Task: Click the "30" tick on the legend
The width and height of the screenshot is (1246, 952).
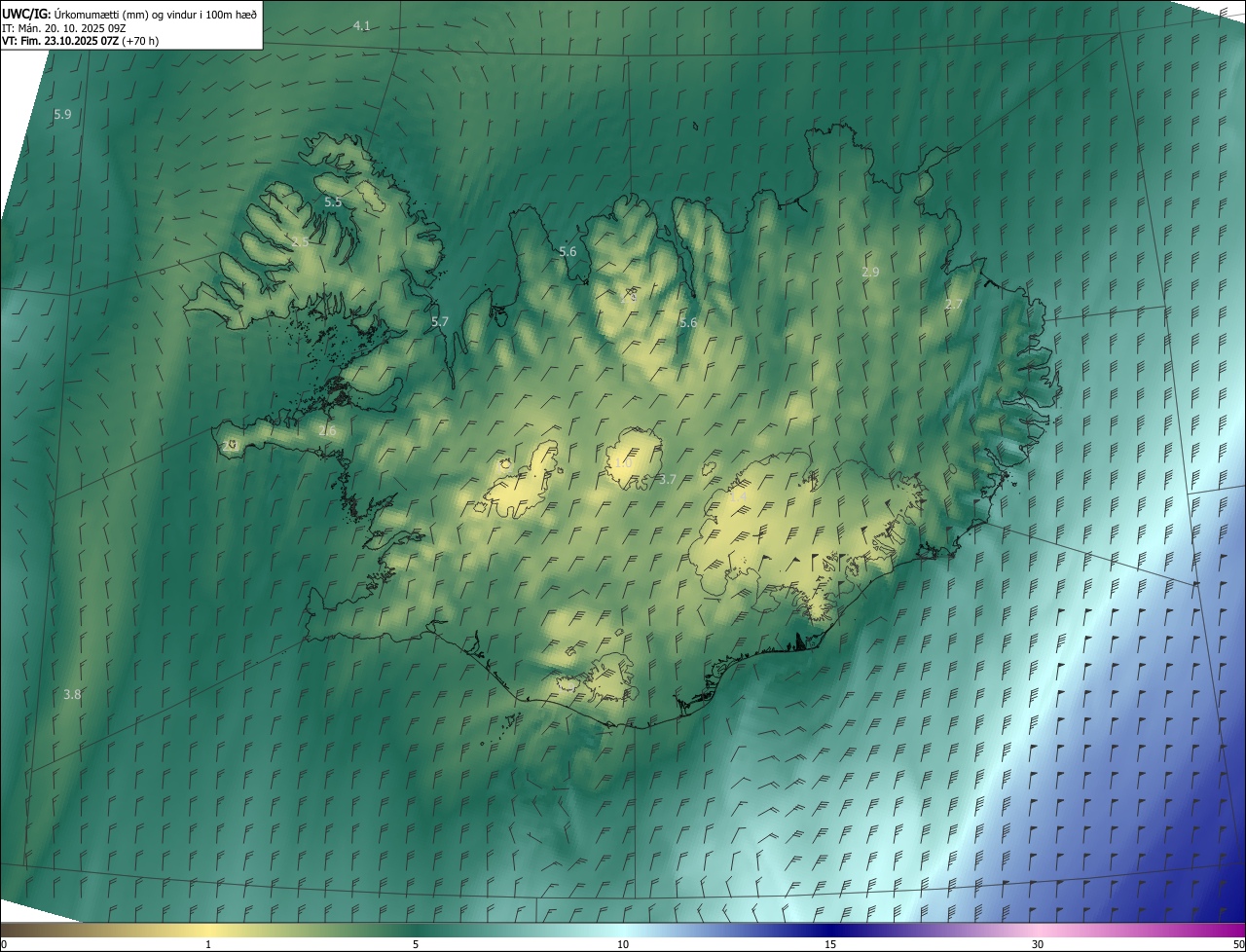Action: coord(1038,944)
